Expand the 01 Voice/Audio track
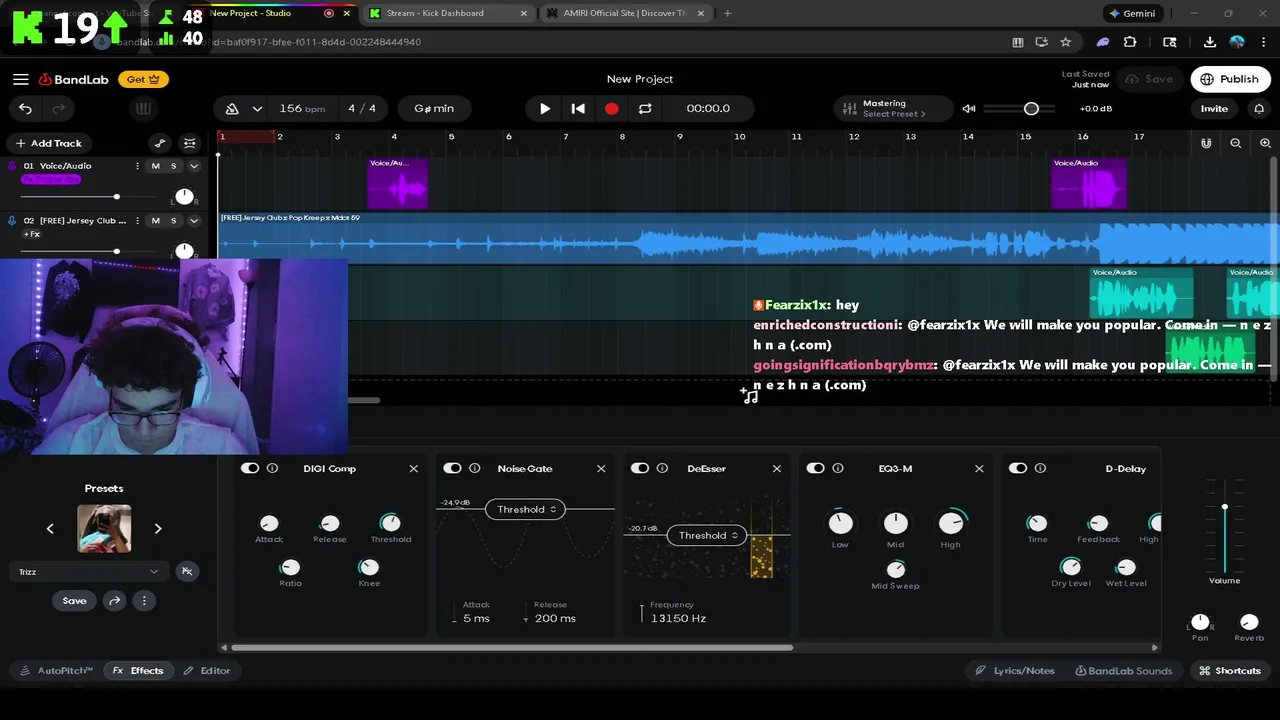The width and height of the screenshot is (1280, 720). (x=194, y=166)
